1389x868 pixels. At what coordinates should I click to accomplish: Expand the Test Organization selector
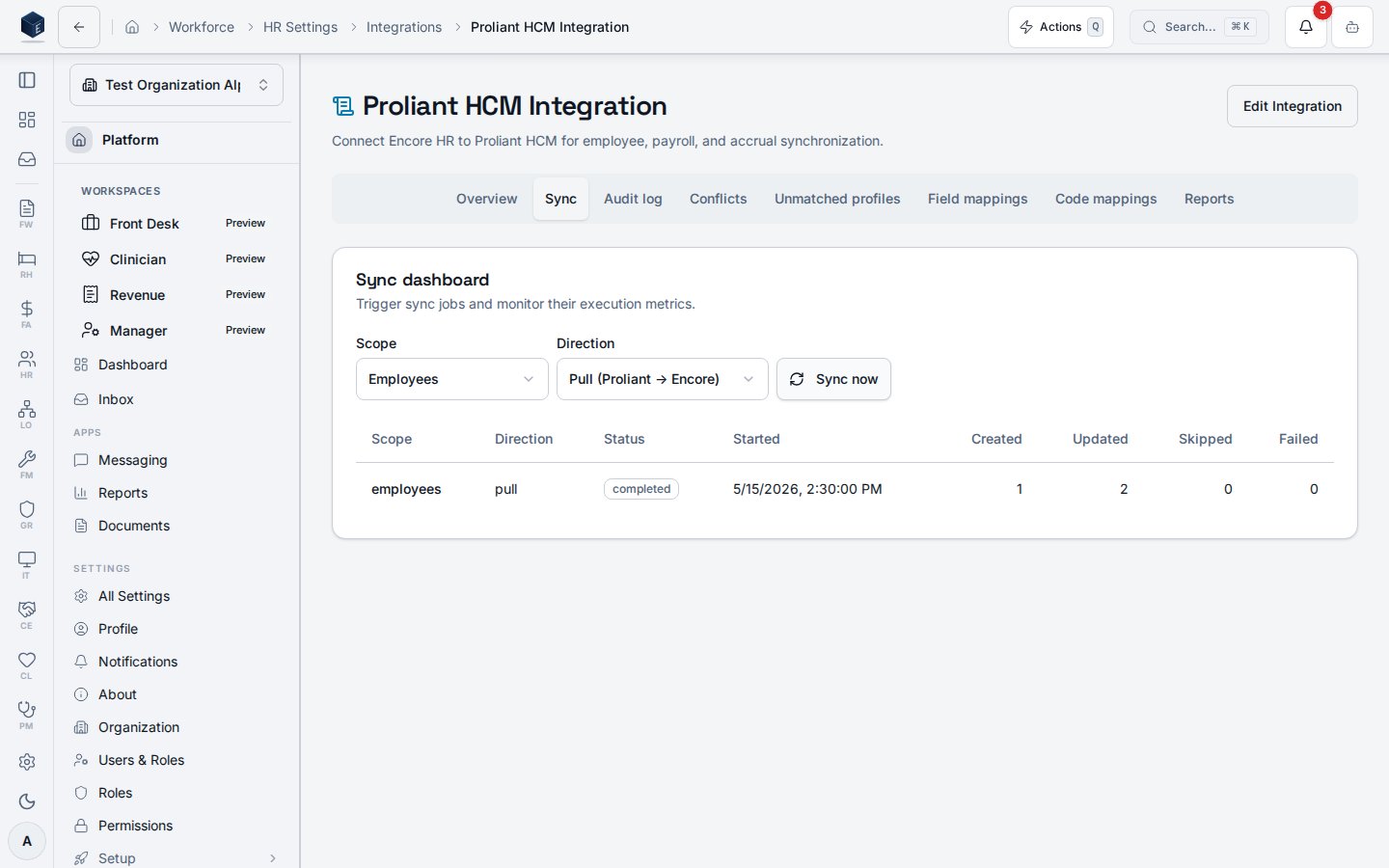point(177,85)
